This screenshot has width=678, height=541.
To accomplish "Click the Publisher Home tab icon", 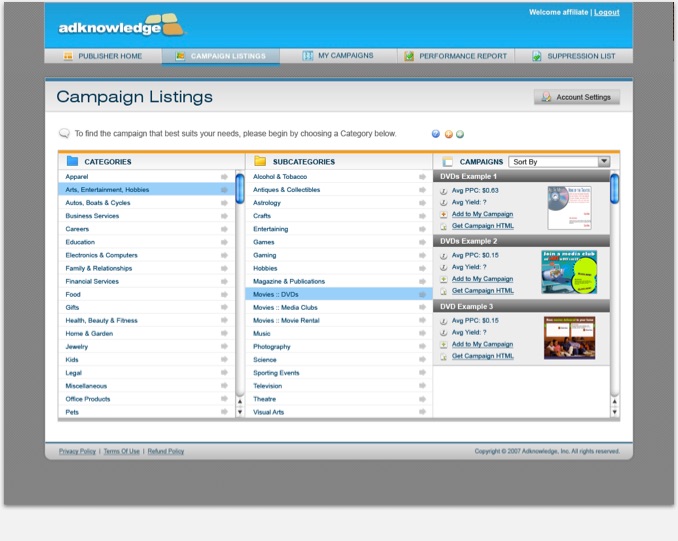I will (68, 56).
